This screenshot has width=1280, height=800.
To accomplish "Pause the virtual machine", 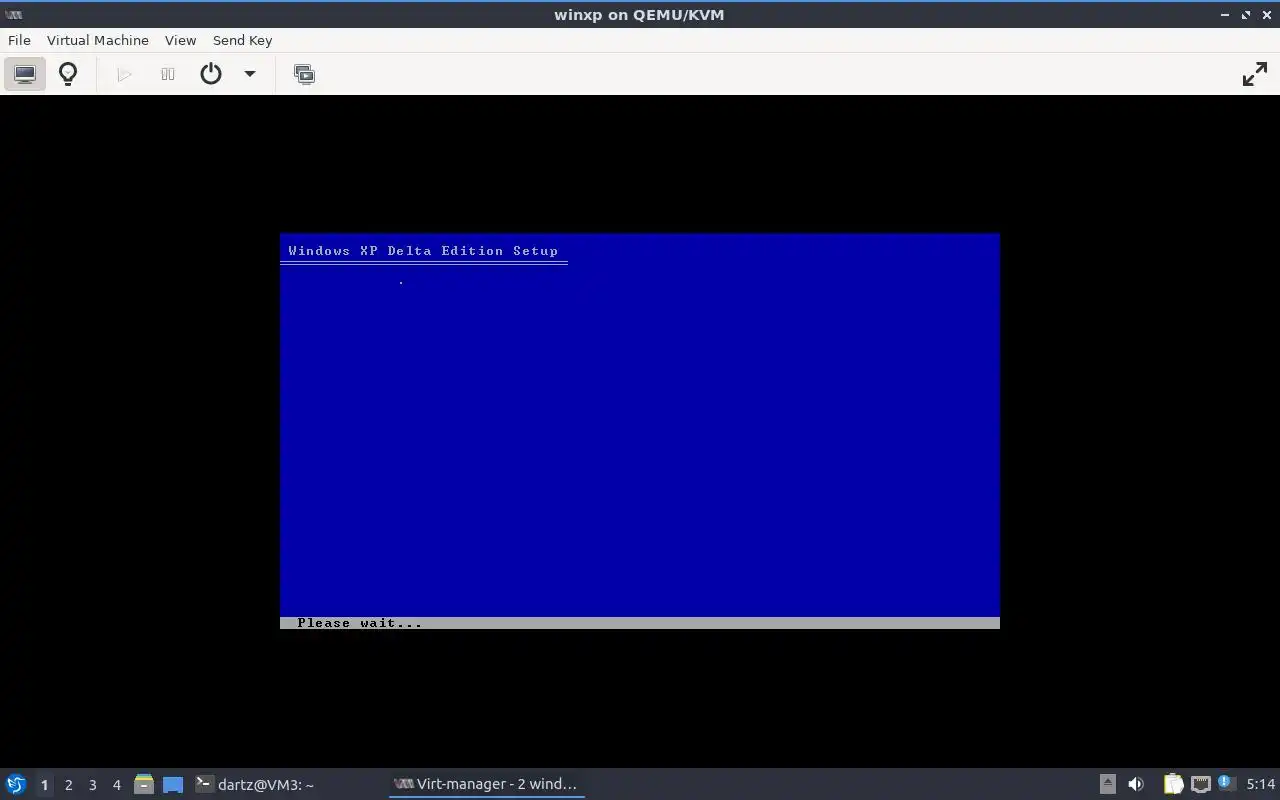I will coord(168,74).
